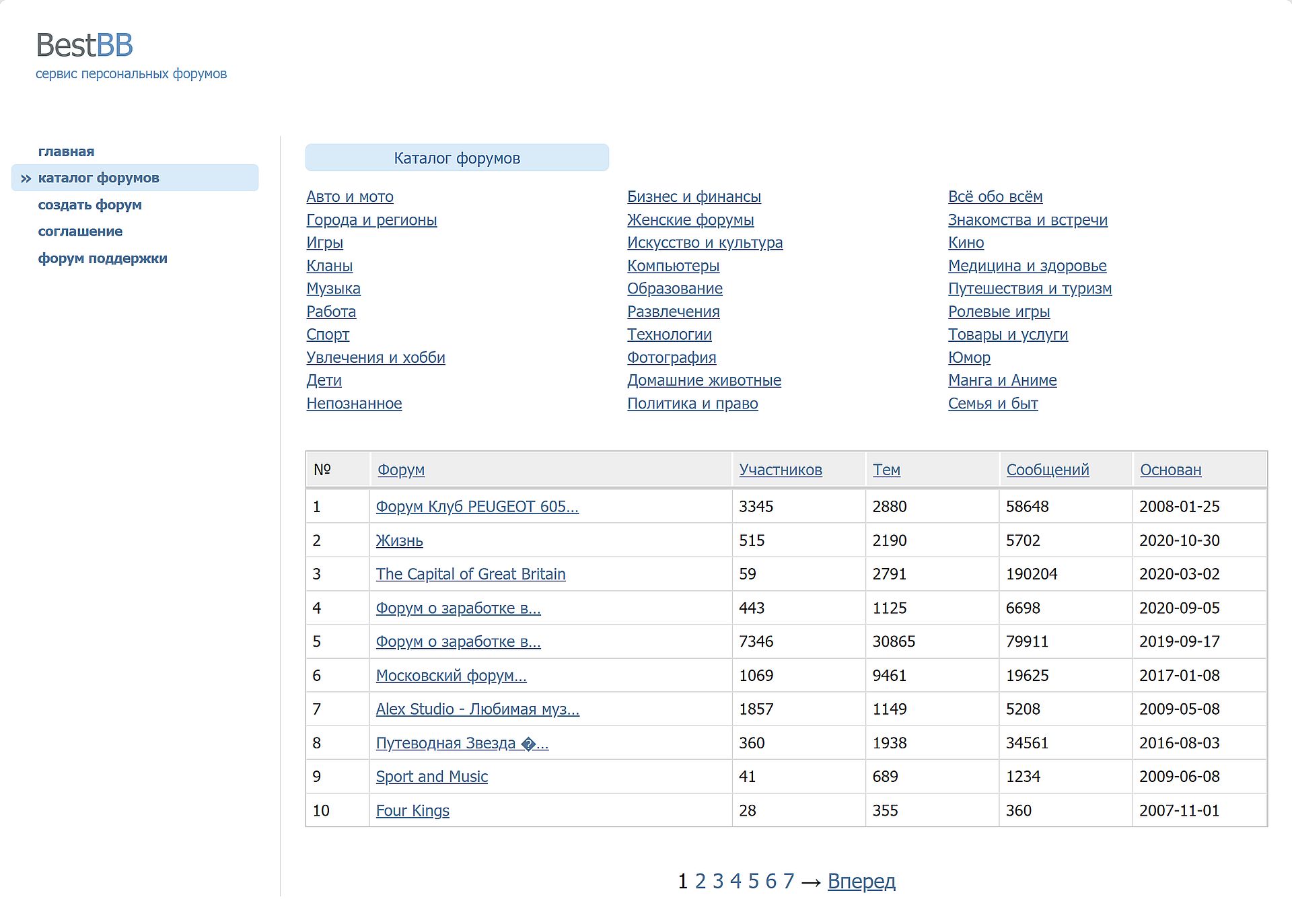1292x924 pixels.
Task: Open the Авто и мото category
Action: (x=350, y=197)
